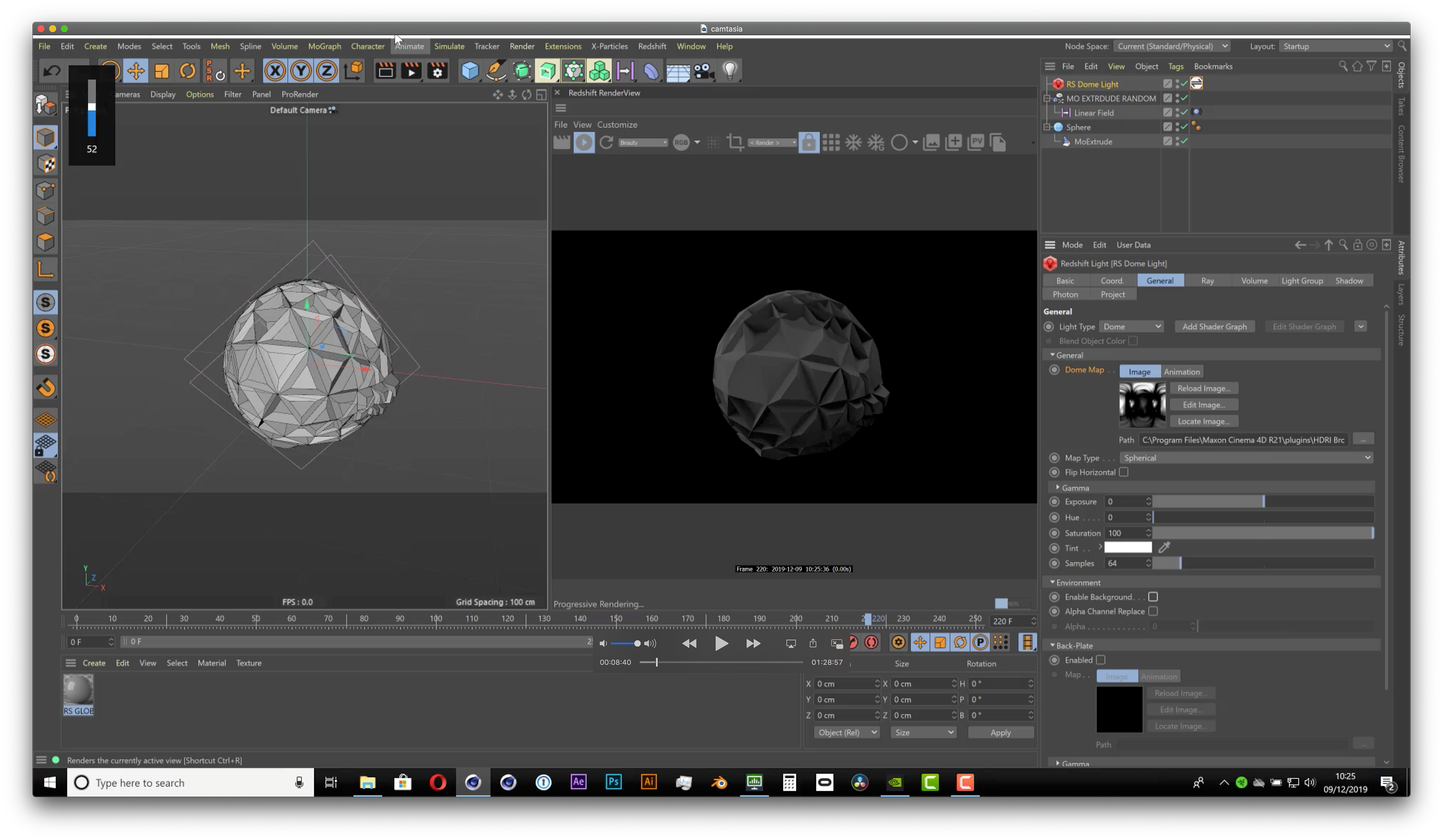Open the MoGraph cloner green cubes icon
This screenshot has width=1443, height=840.
coord(599,71)
